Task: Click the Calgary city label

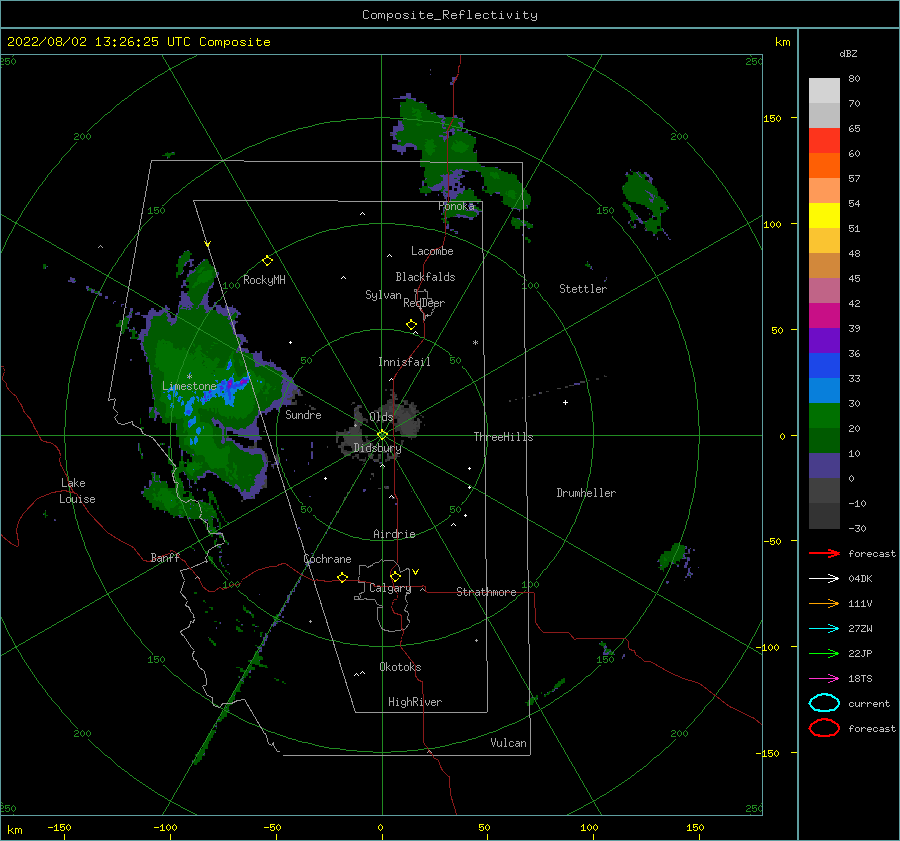Action: tap(390, 588)
